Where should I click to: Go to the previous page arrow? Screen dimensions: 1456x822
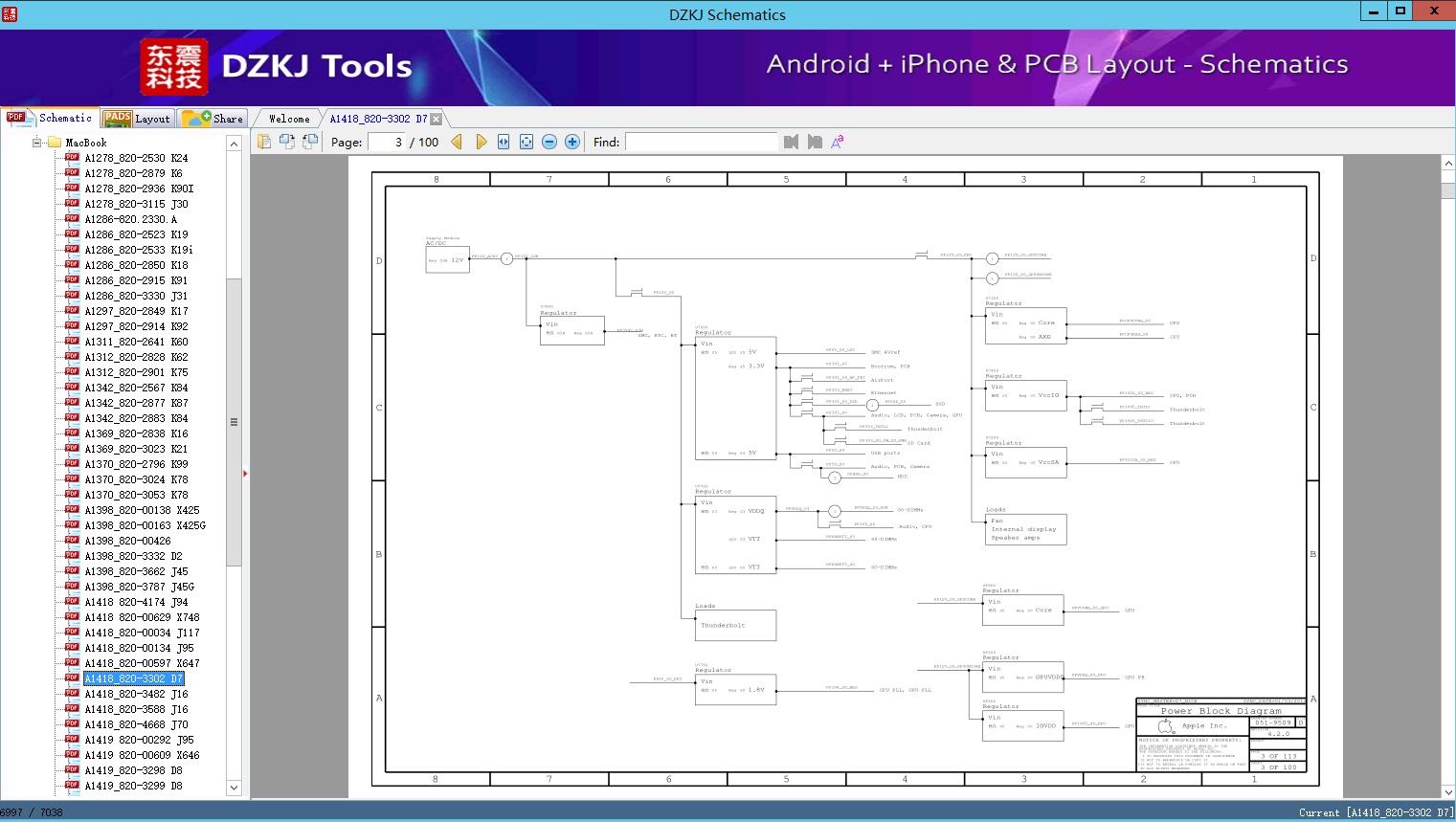click(x=457, y=142)
